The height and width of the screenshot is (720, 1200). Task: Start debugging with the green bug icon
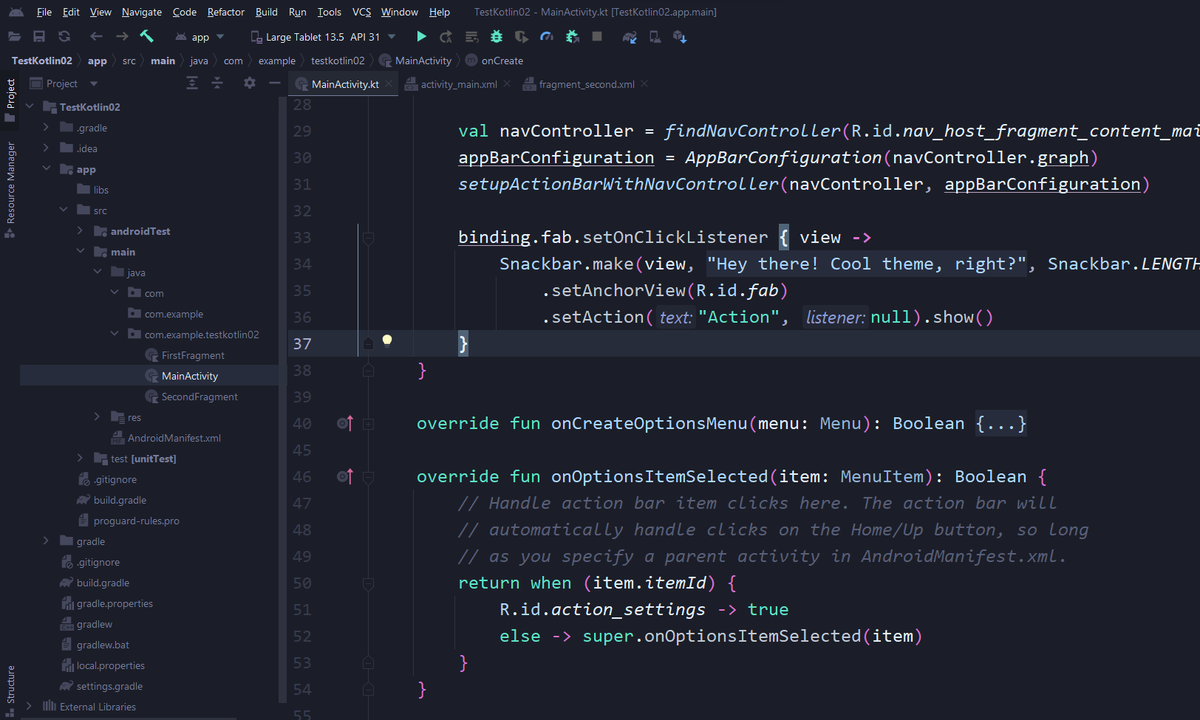(497, 37)
